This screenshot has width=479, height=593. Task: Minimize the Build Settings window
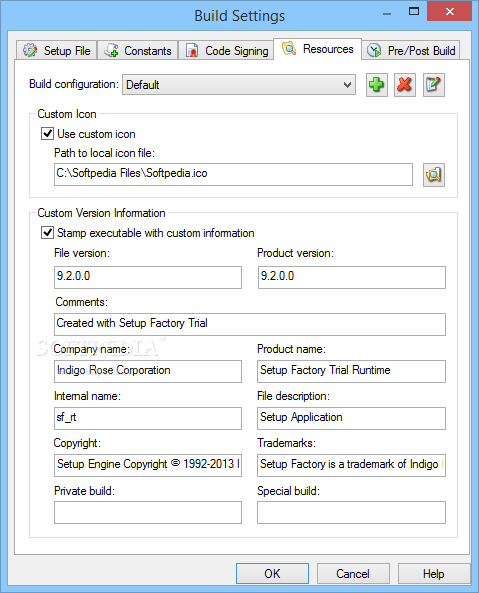387,13
